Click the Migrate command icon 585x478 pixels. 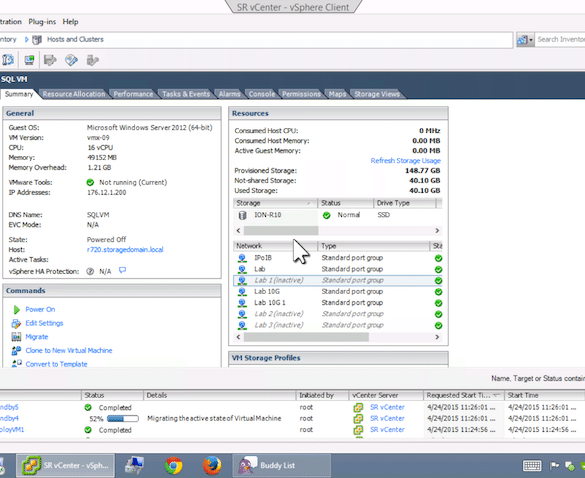(16, 337)
